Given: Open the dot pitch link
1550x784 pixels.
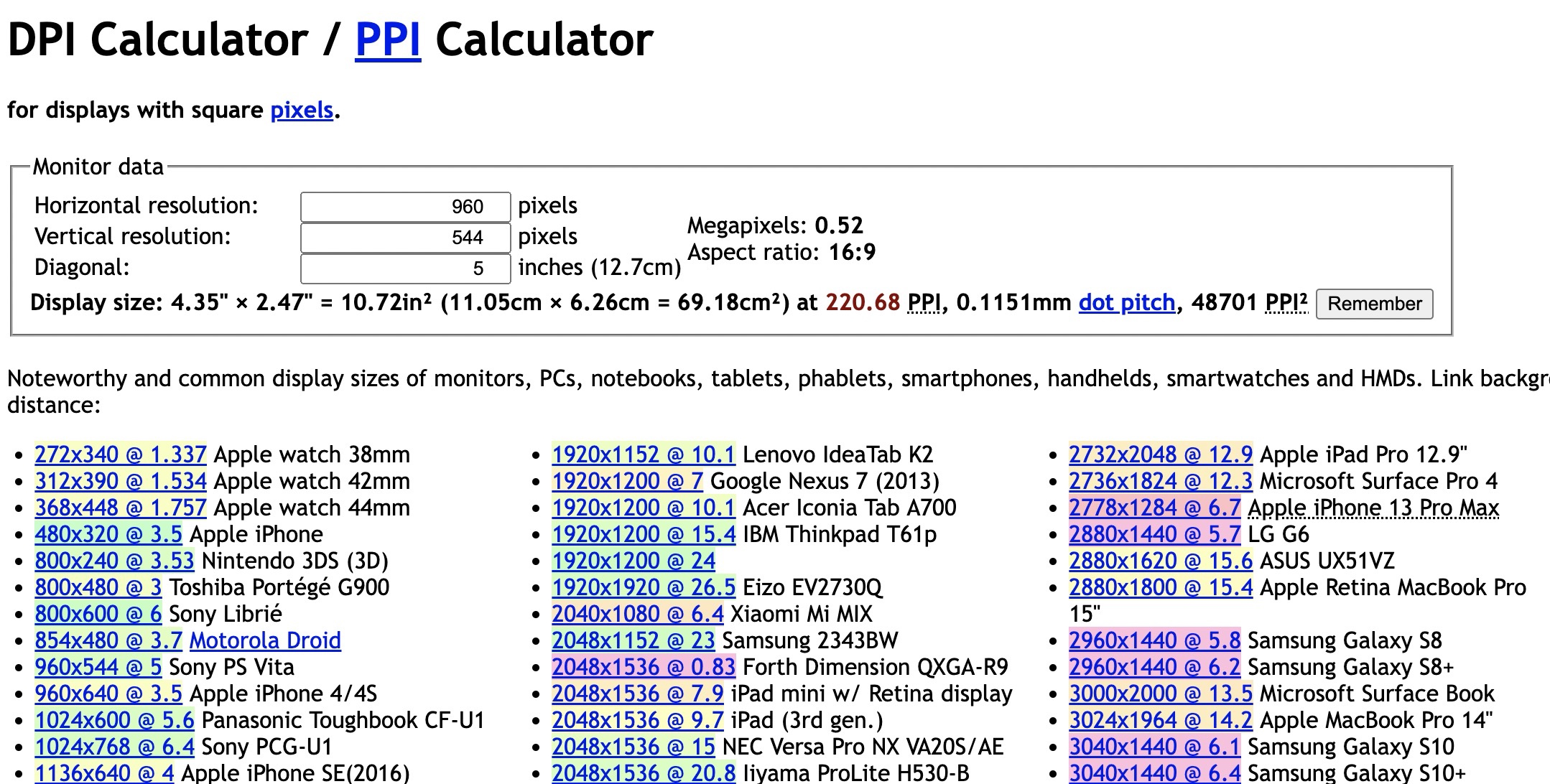Looking at the screenshot, I should click(x=1126, y=303).
